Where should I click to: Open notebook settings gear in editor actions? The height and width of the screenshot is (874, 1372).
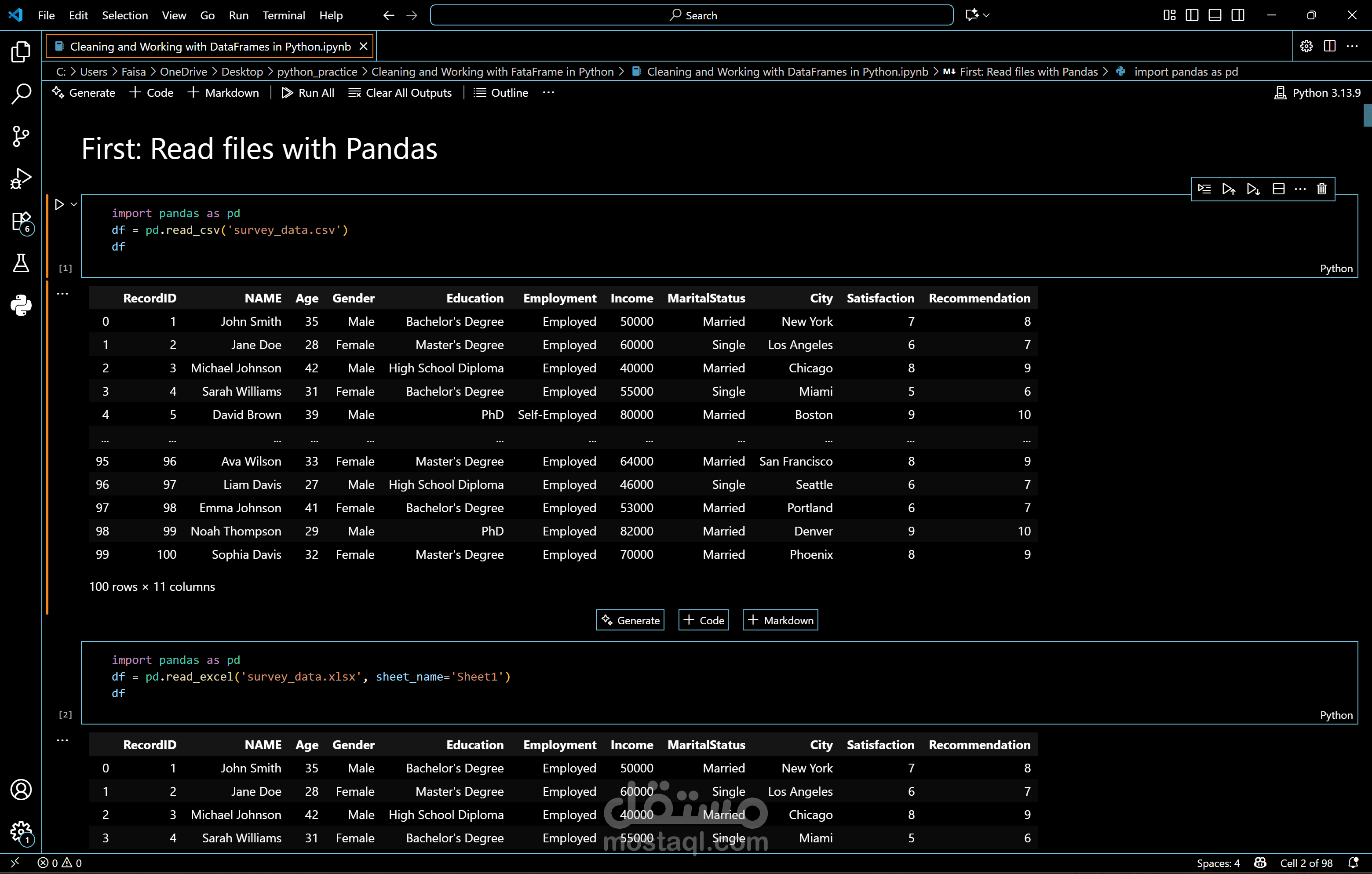[x=1306, y=46]
